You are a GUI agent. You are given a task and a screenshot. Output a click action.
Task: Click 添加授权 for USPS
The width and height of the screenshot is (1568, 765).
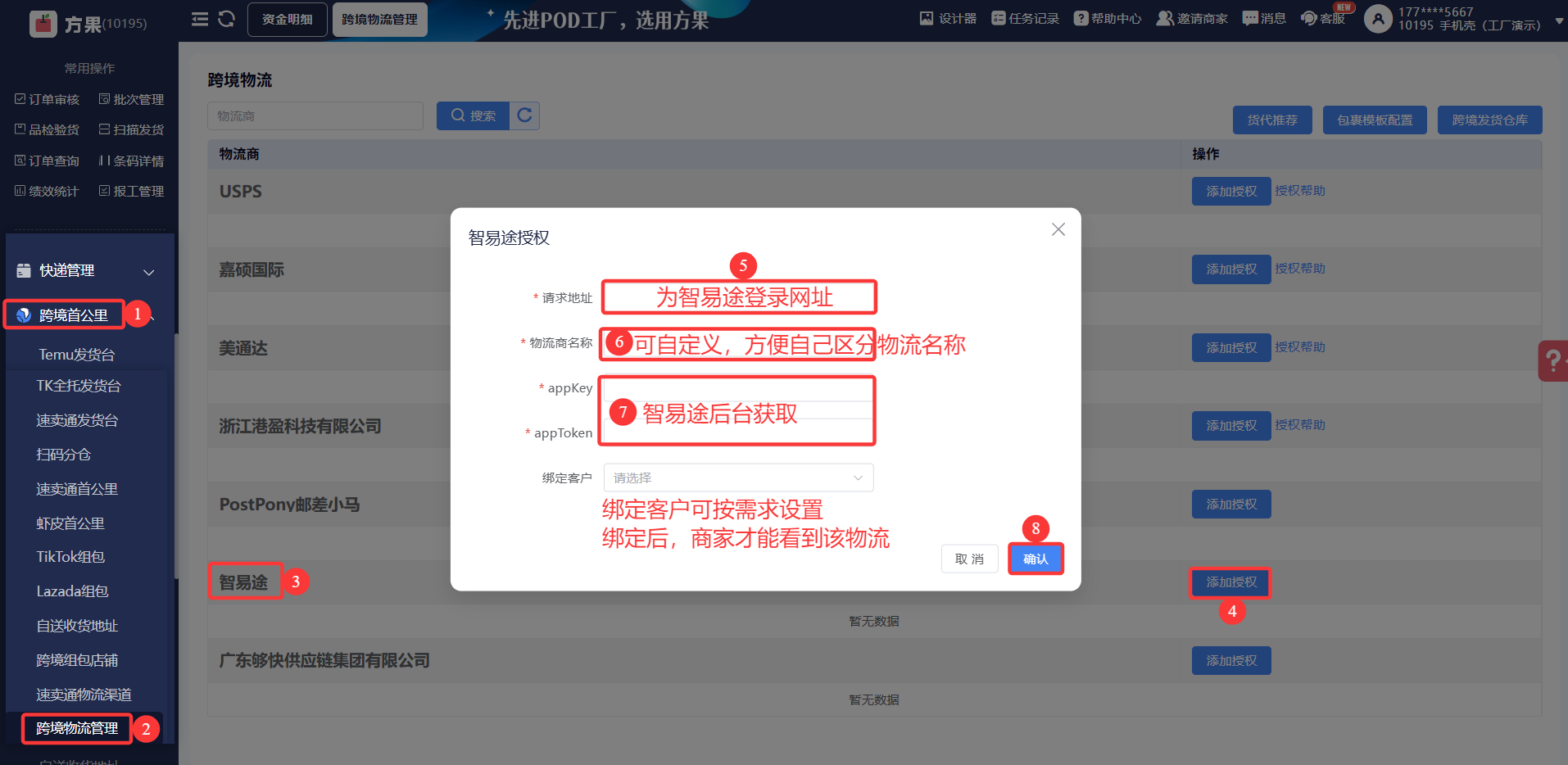point(1231,191)
